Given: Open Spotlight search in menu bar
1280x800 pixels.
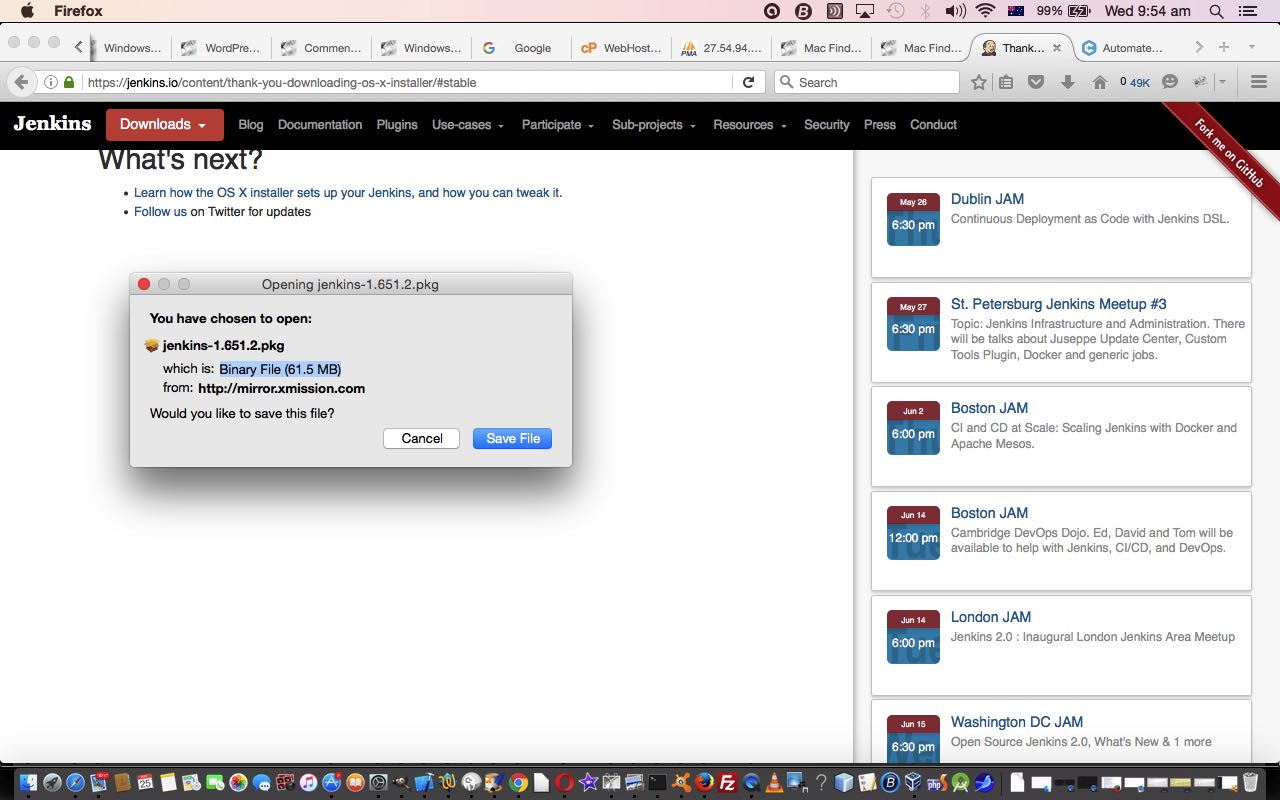Looking at the screenshot, I should tap(1216, 11).
